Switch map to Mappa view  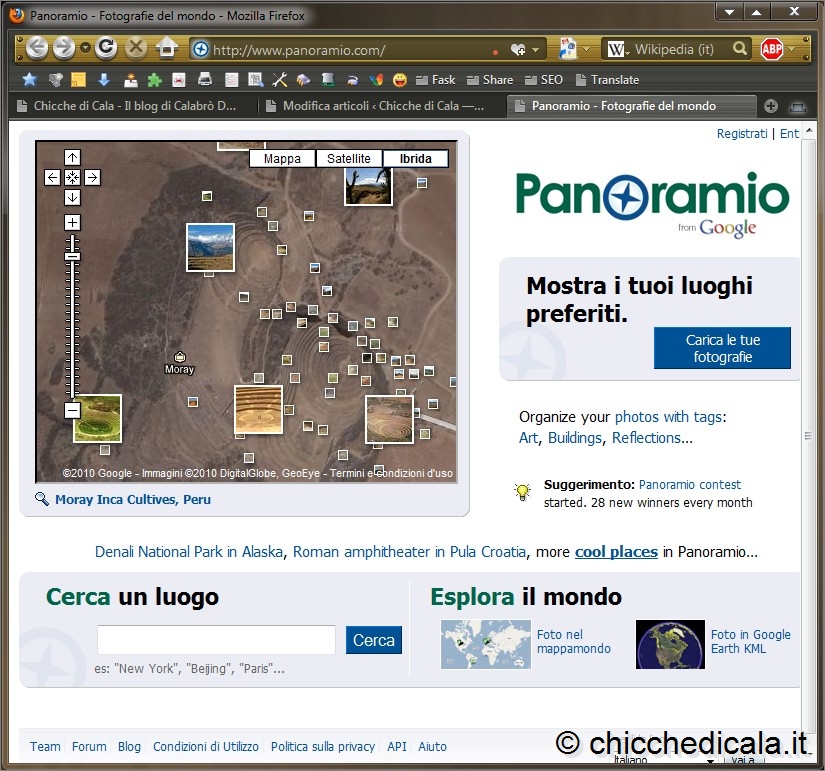point(282,159)
